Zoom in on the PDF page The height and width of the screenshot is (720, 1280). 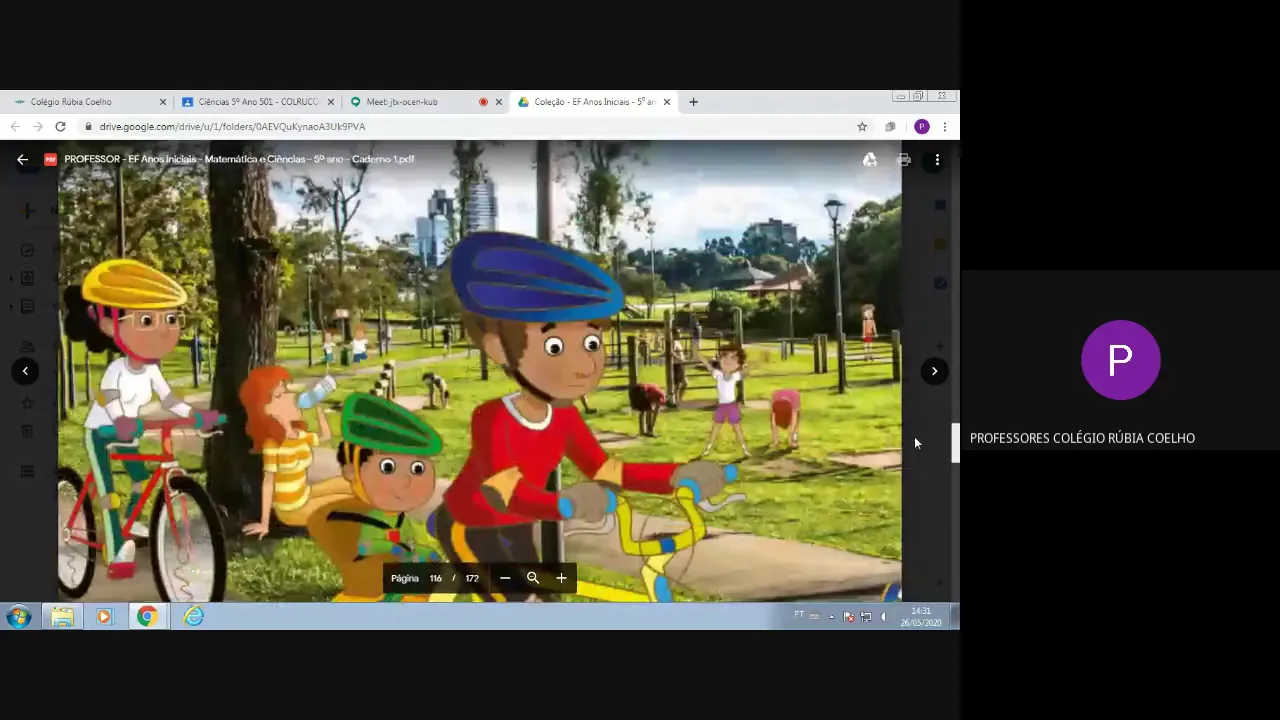(x=561, y=578)
